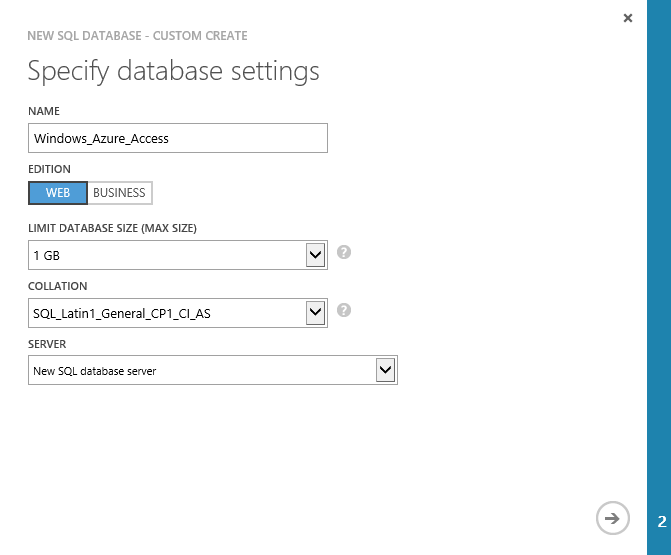
Task: Click the LIMIT DATABASE SIZE label
Action: pos(112,228)
